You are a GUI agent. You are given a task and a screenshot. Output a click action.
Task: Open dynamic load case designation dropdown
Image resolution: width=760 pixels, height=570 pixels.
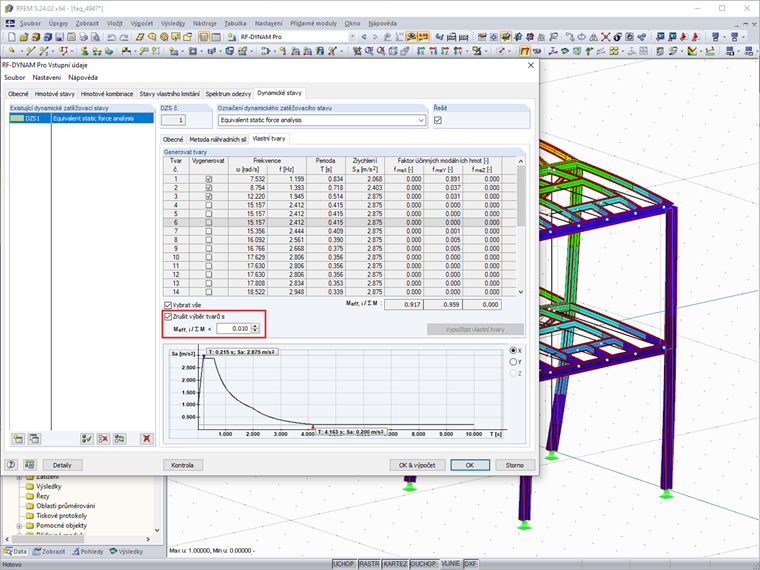click(421, 120)
